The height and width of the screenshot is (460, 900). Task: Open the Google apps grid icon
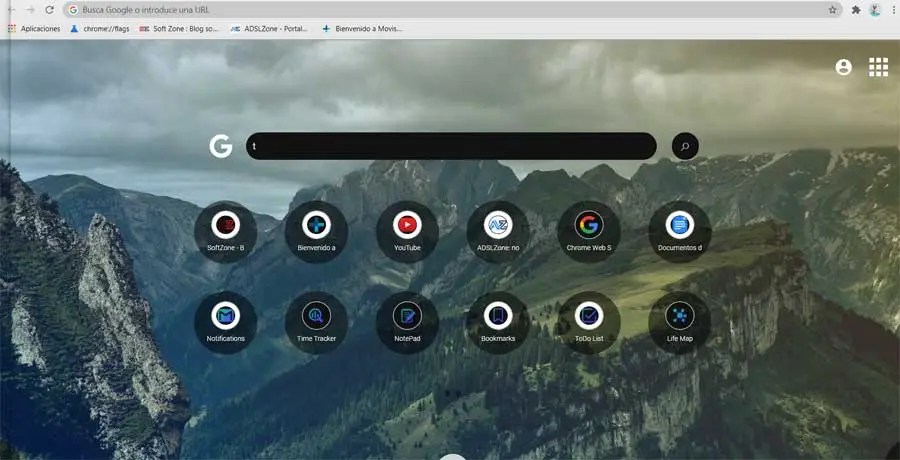(878, 67)
